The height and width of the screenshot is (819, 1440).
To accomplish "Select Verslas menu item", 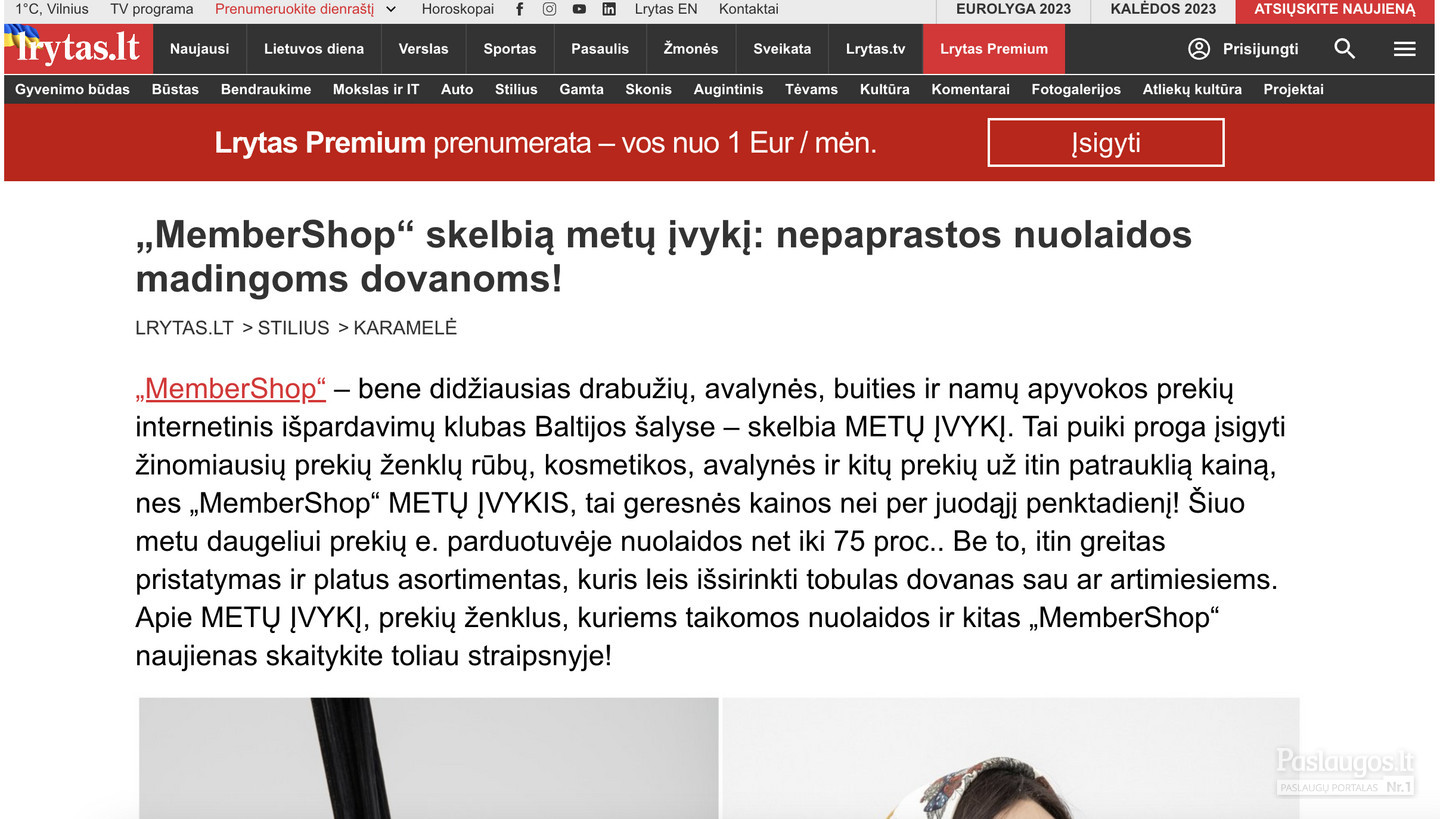I will coord(423,49).
